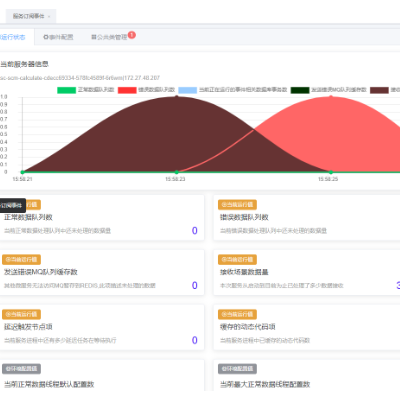This screenshot has width=400, height=400.
Task: Click the green baseline point at 15:58:23
Action: tap(177, 172)
